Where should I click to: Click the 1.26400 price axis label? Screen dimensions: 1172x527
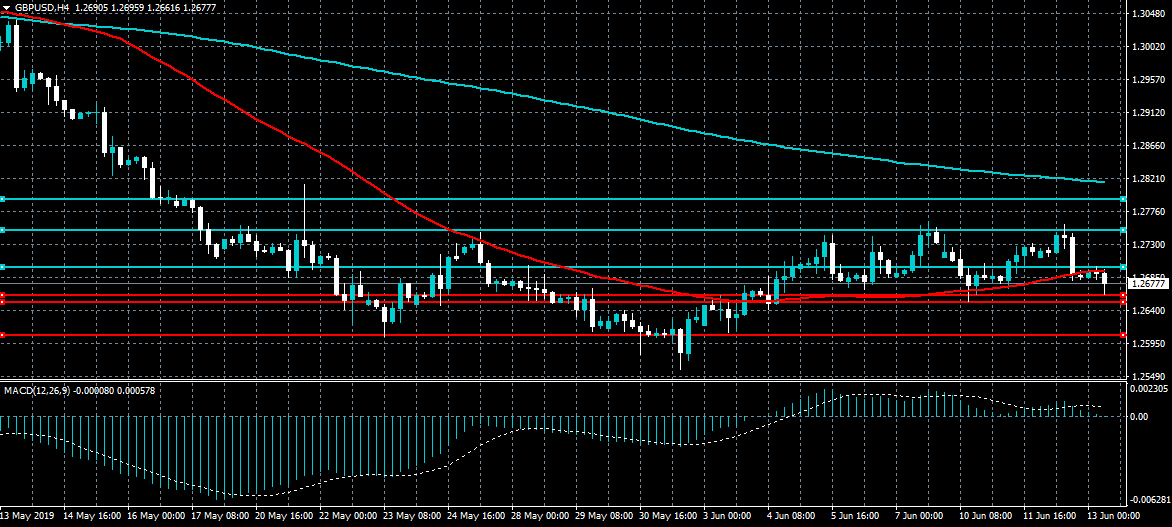[1148, 310]
